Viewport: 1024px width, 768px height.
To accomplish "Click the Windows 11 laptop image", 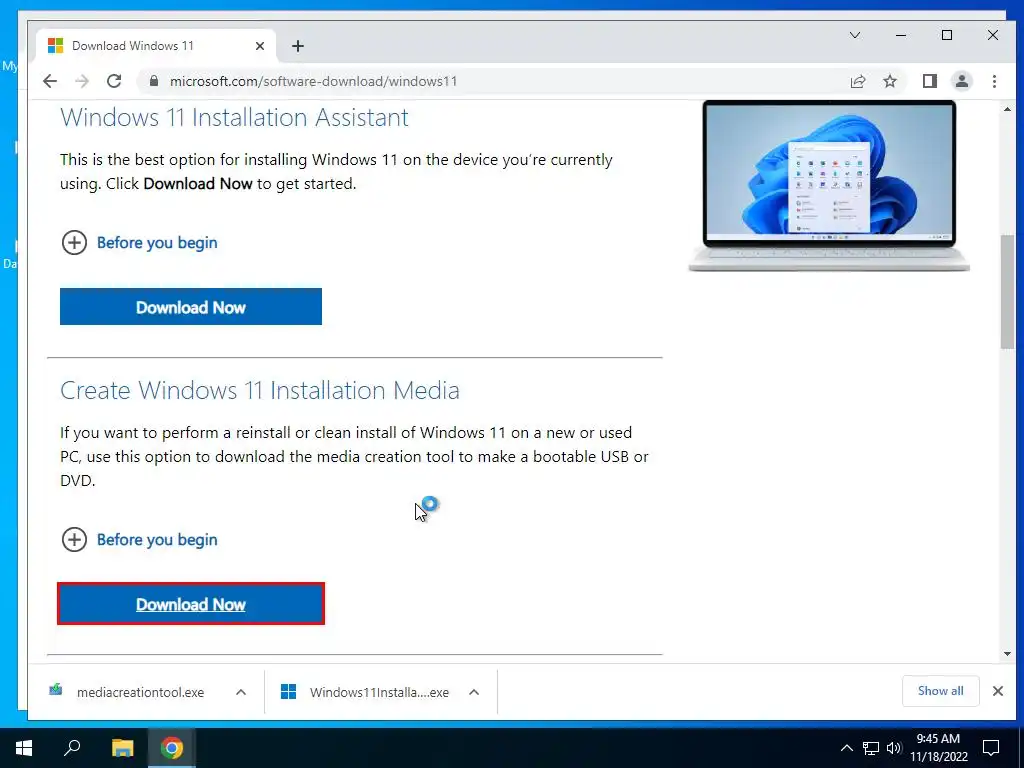I will tap(829, 185).
